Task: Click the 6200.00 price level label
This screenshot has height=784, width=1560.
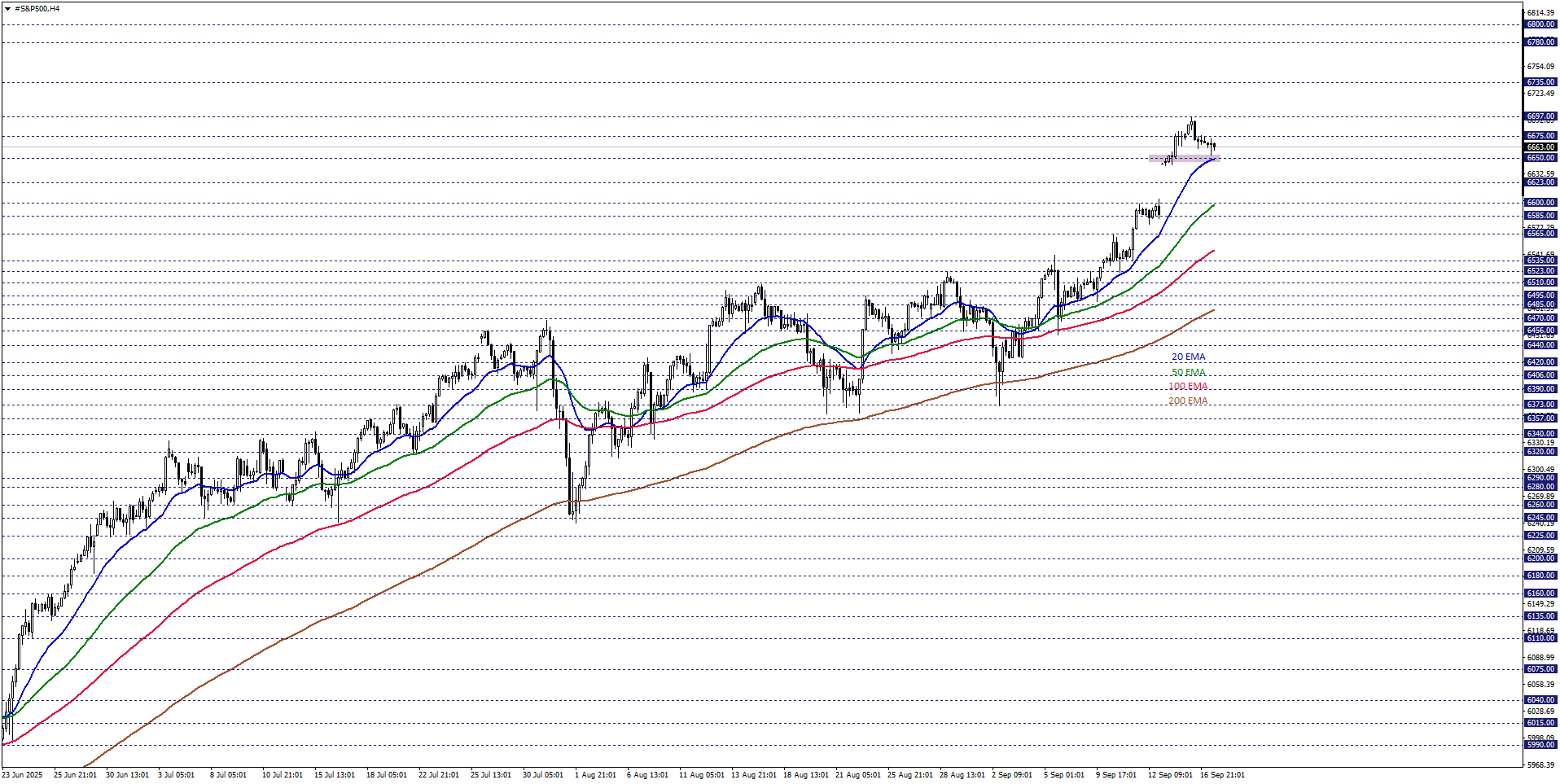Action: click(1540, 558)
